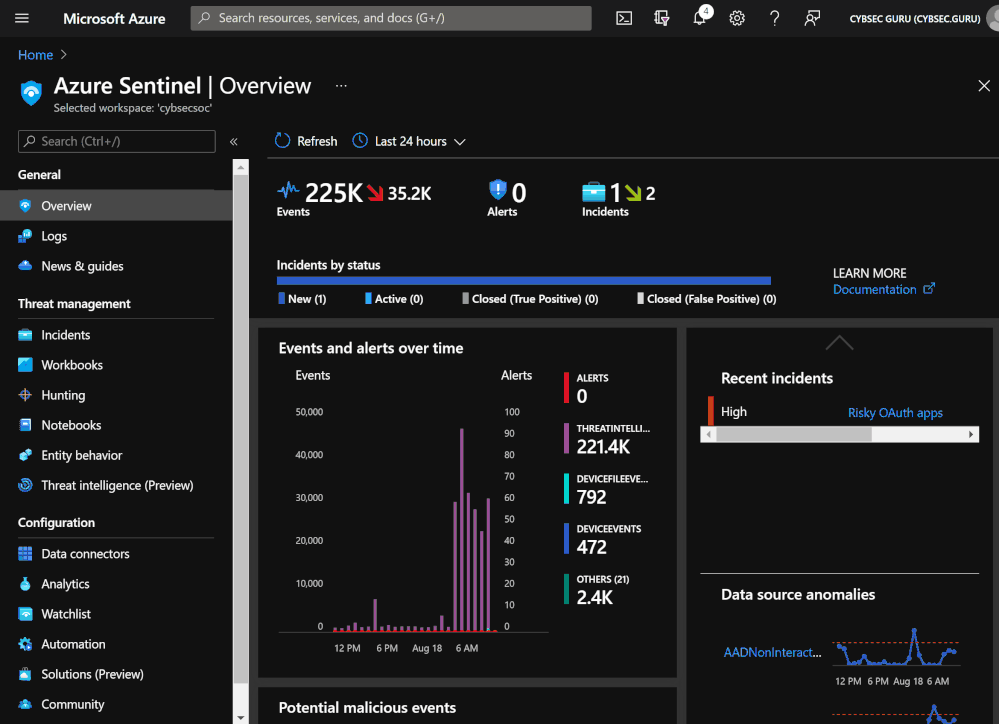The width and height of the screenshot is (999, 724).
Task: Click the News & guides cloud icon
Action: [x=25, y=266]
